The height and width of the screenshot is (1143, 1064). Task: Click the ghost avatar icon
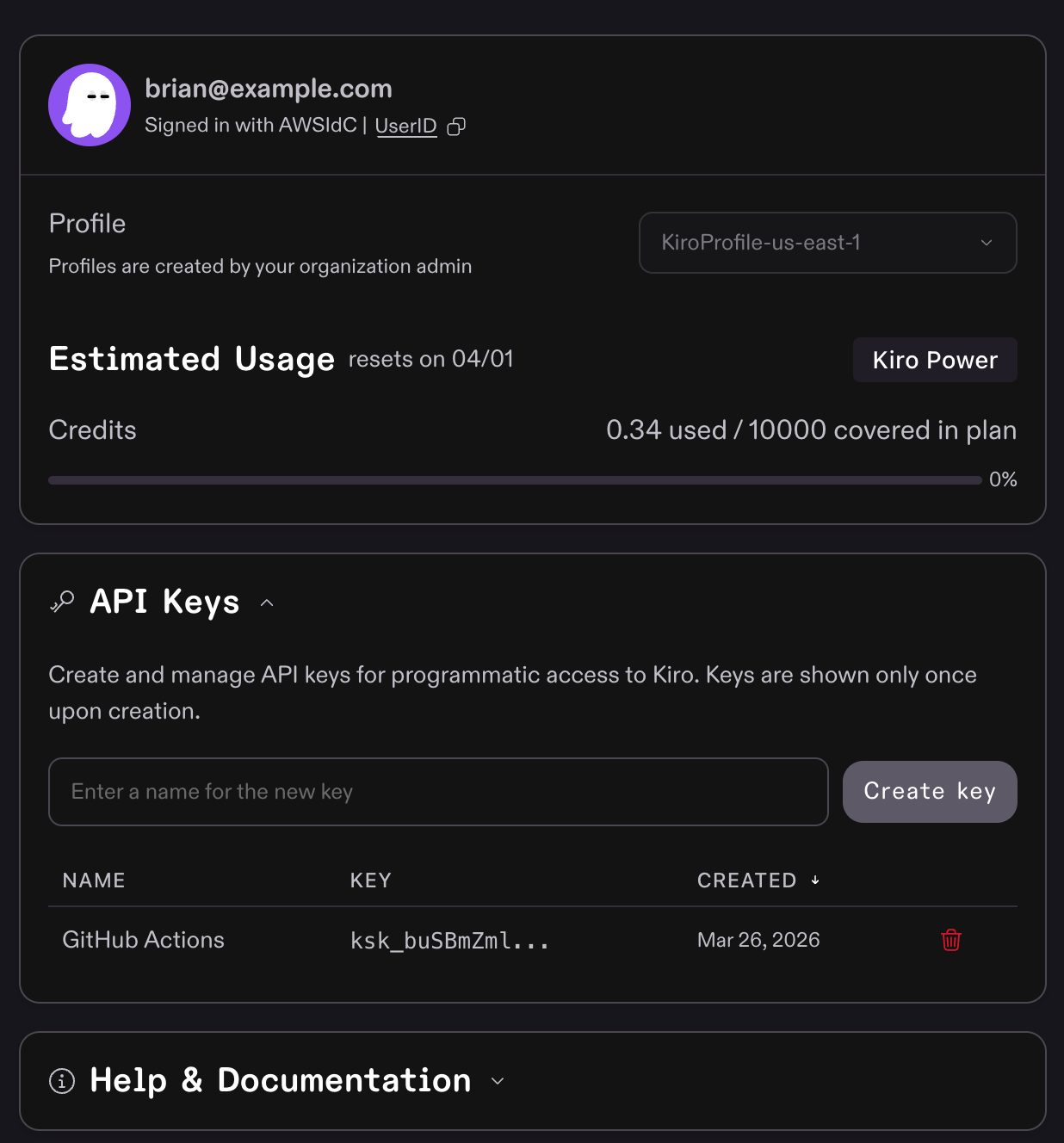tap(90, 105)
